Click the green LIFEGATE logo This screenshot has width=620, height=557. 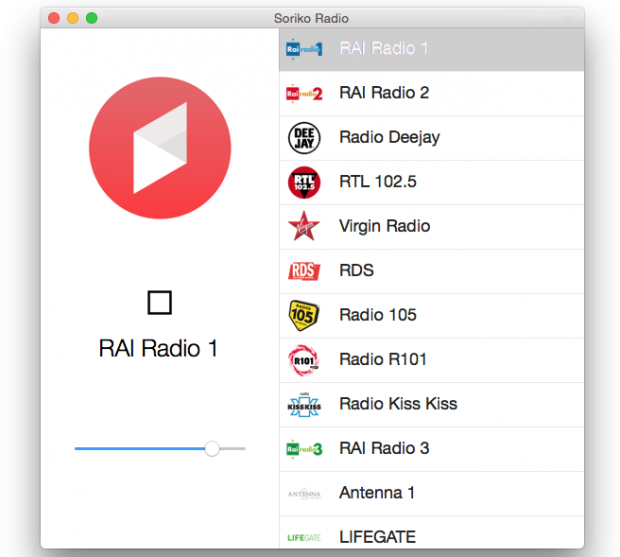click(304, 538)
